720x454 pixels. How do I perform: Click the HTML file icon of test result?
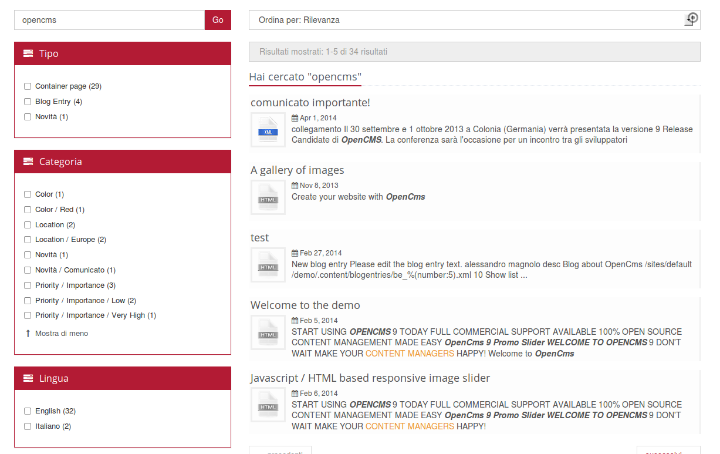tap(268, 265)
